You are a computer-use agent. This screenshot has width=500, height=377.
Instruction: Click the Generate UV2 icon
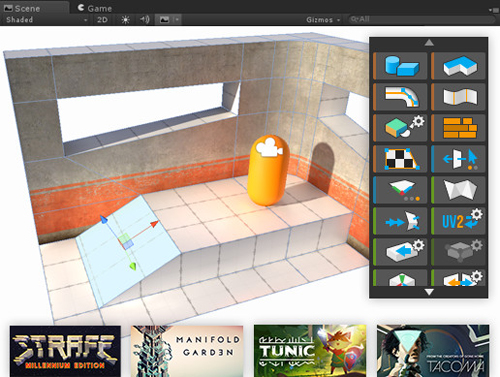[458, 221]
